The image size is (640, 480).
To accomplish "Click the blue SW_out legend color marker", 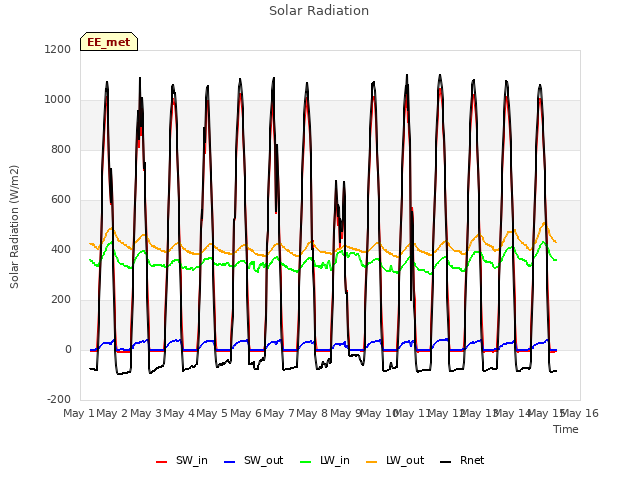I will 230,462.
